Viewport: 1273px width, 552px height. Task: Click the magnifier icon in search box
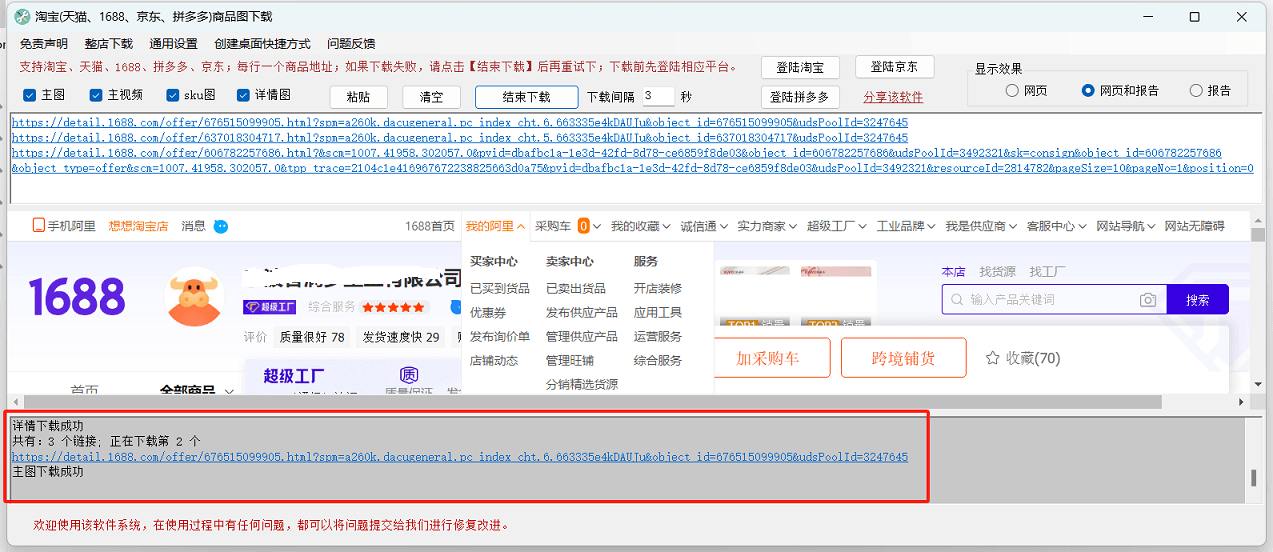(x=958, y=300)
